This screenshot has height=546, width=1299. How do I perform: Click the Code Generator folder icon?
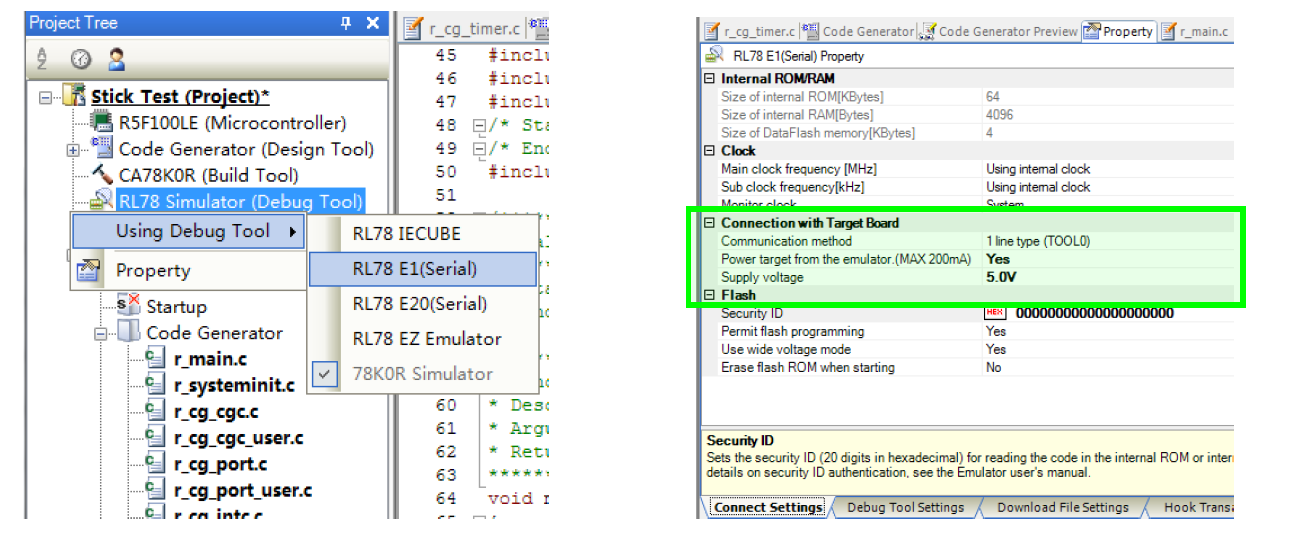(129, 333)
